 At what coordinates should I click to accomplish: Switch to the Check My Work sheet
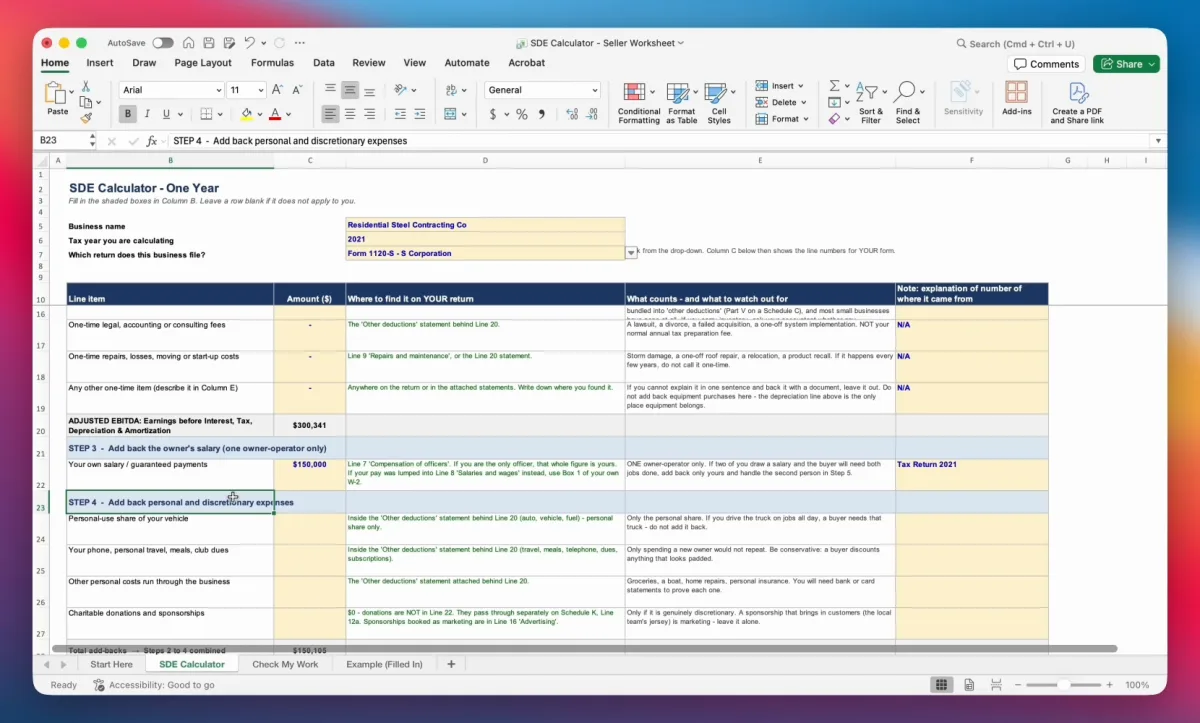285,664
